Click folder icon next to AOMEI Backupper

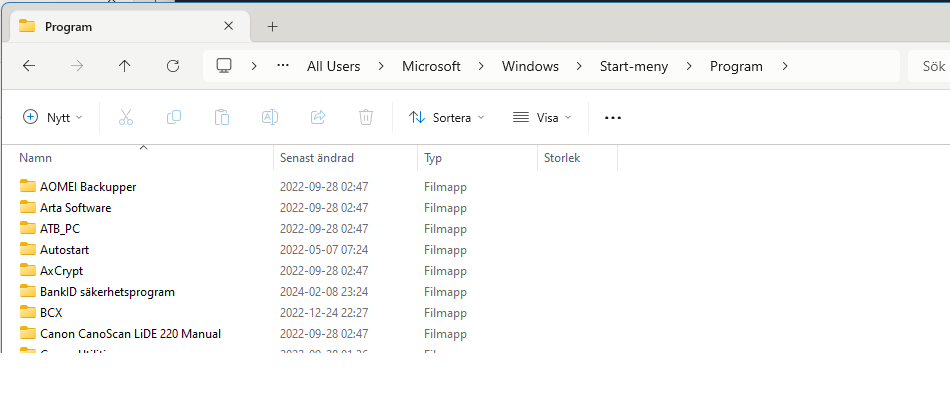point(27,186)
